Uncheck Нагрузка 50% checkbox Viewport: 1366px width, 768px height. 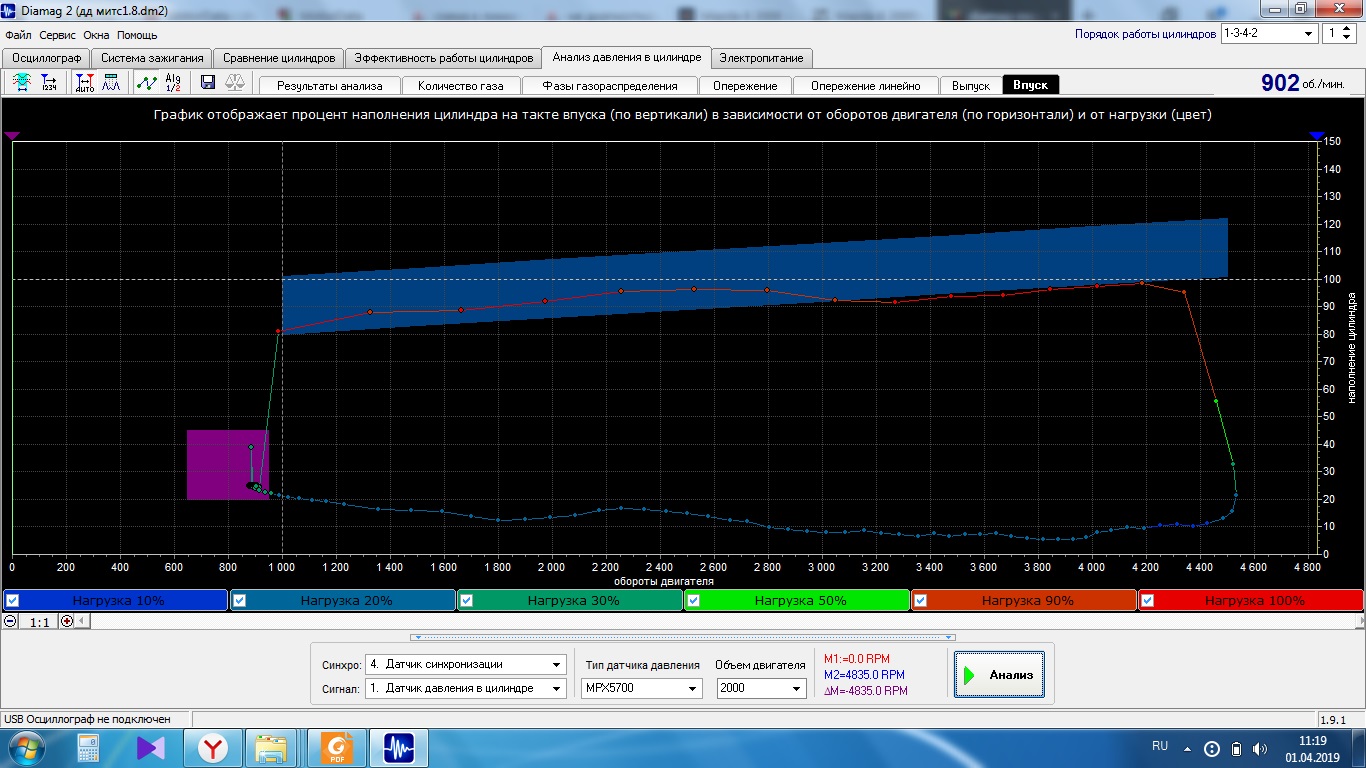click(x=694, y=600)
